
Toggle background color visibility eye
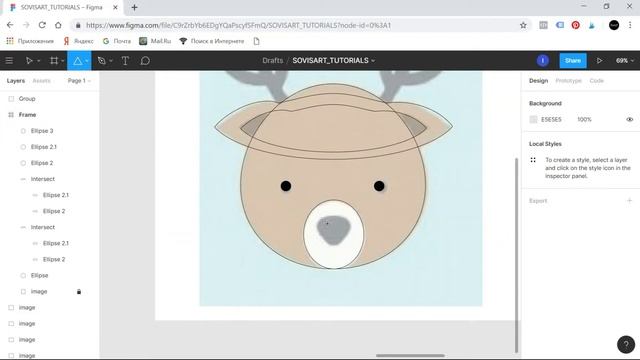[629, 120]
